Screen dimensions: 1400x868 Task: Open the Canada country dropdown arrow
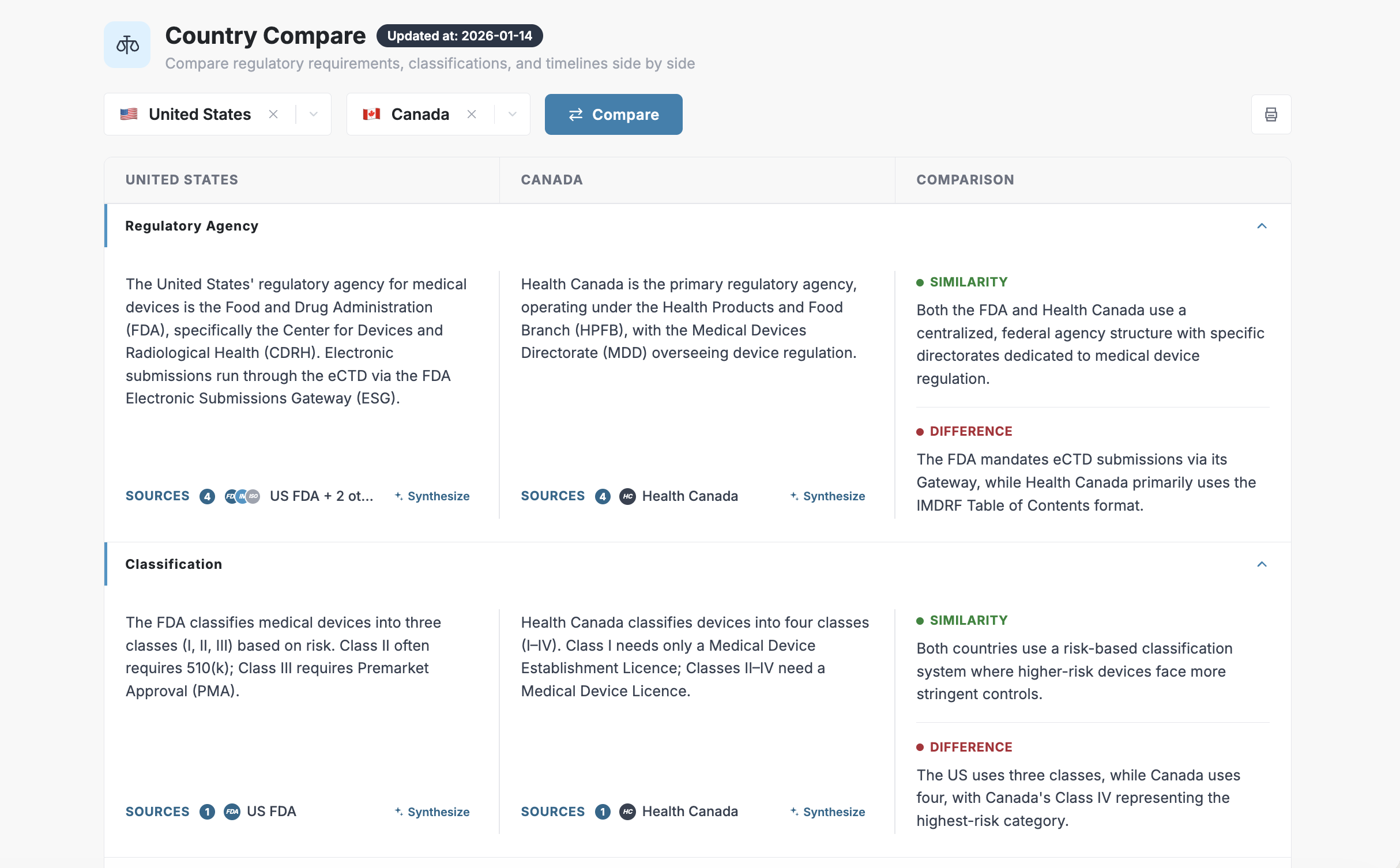pyautogui.click(x=512, y=114)
